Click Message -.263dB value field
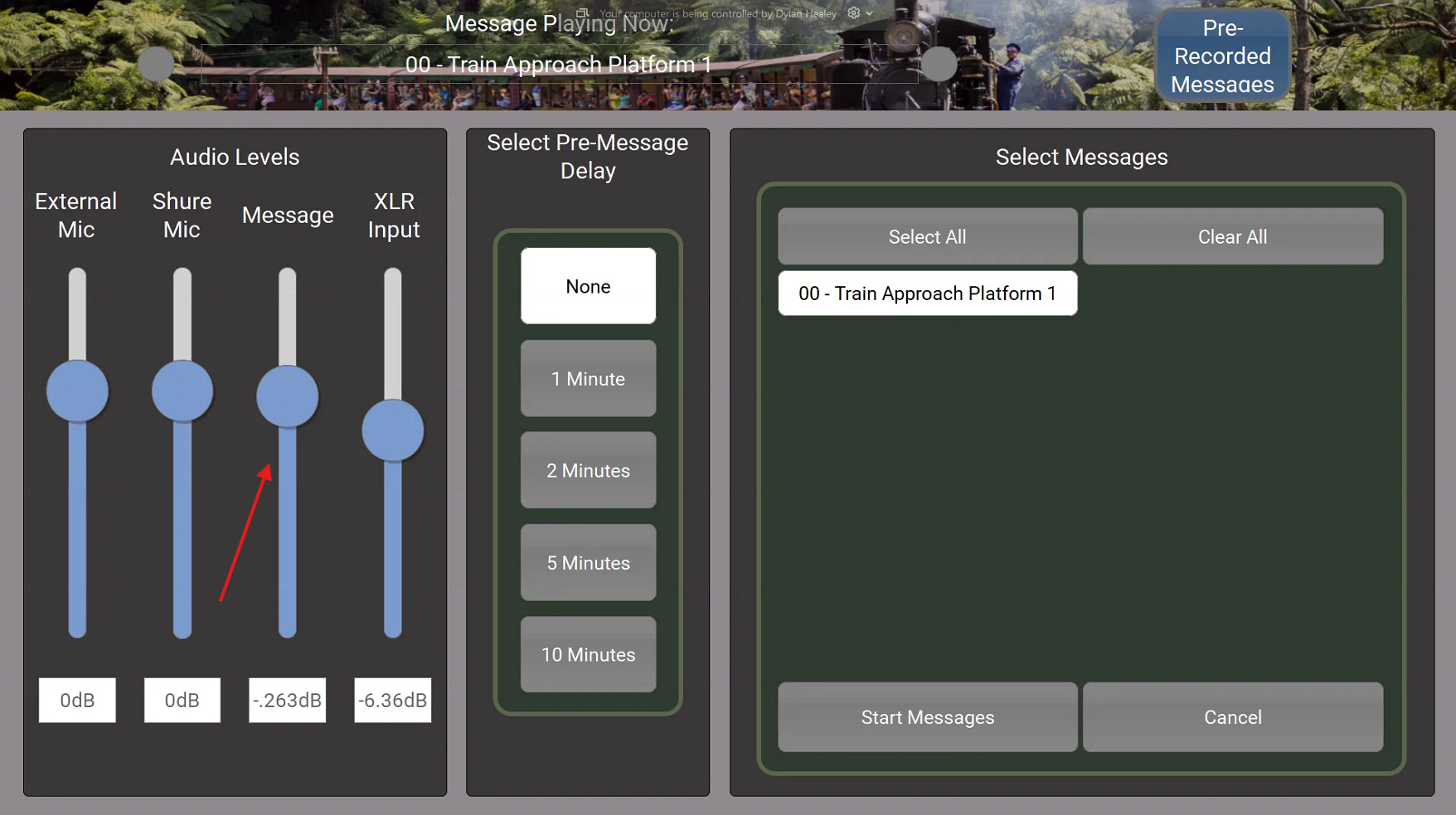 click(287, 701)
